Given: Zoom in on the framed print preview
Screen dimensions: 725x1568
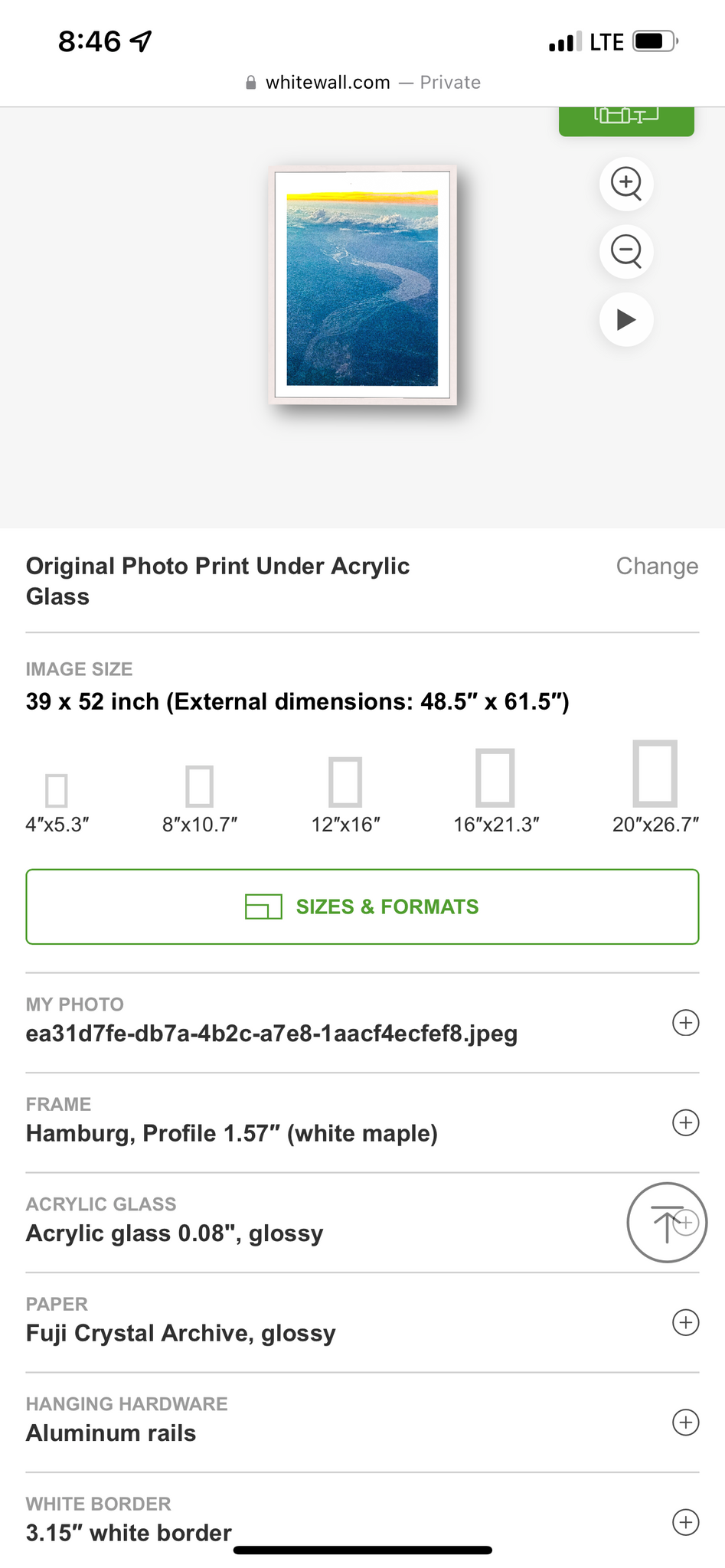Looking at the screenshot, I should (x=626, y=184).
